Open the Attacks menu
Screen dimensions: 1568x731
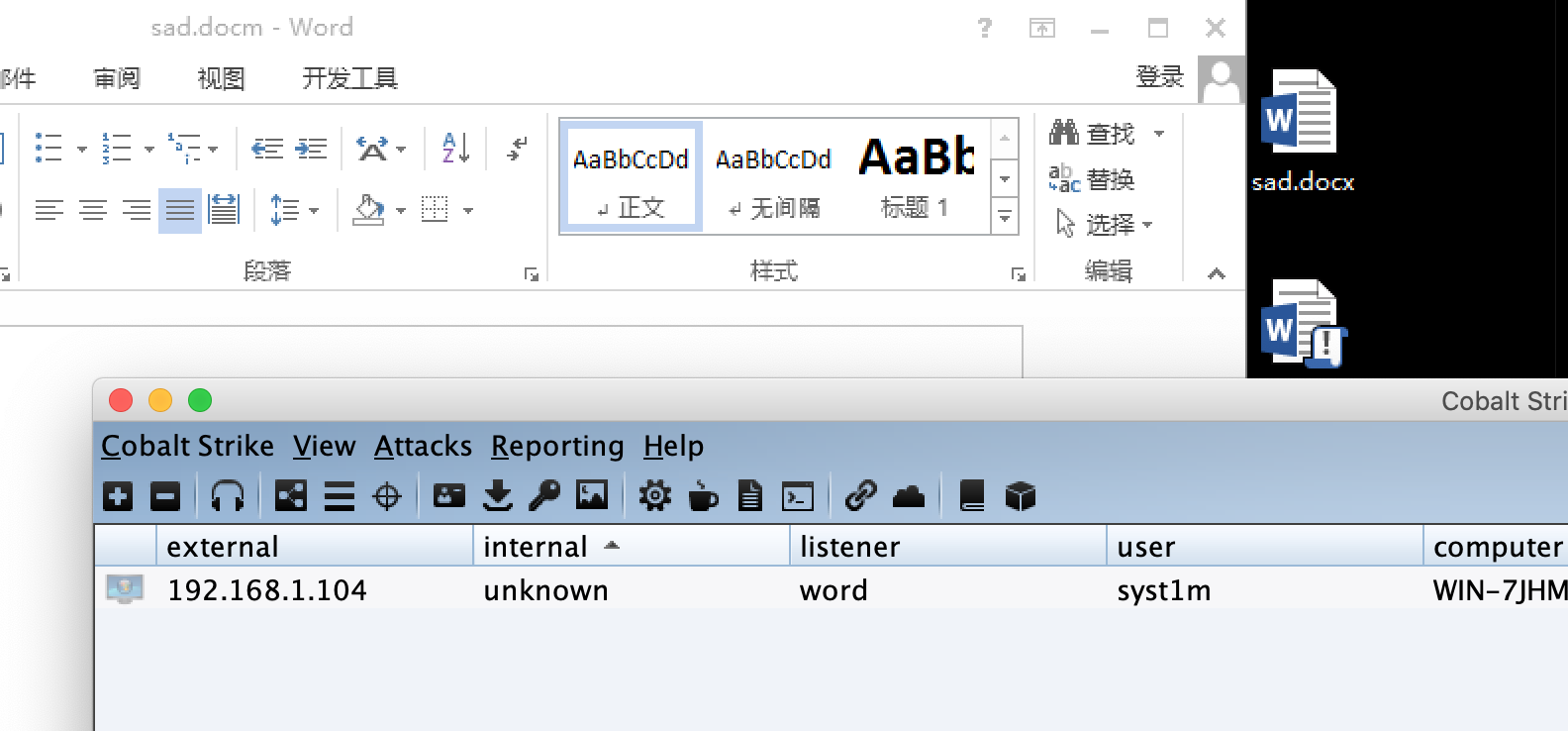coord(423,446)
